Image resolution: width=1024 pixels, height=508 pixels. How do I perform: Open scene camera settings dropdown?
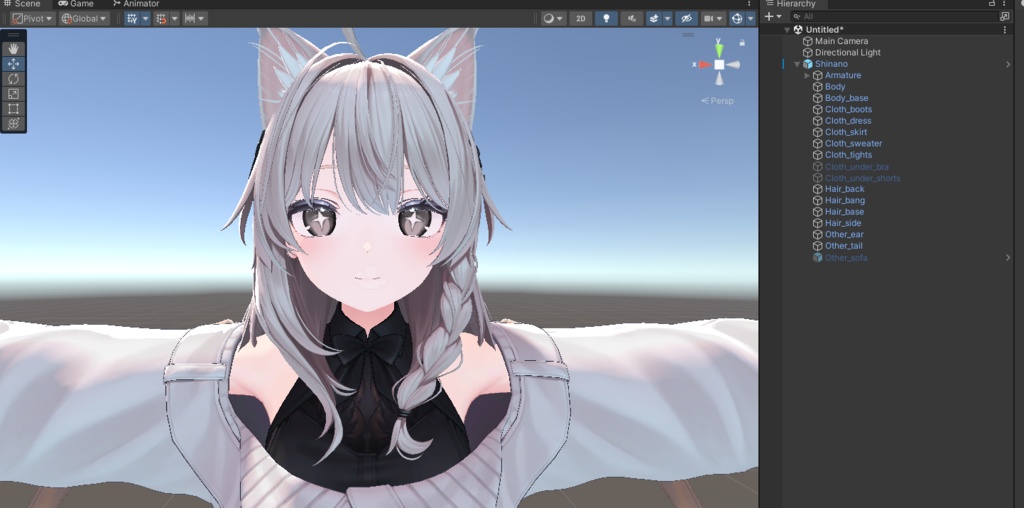(712, 18)
